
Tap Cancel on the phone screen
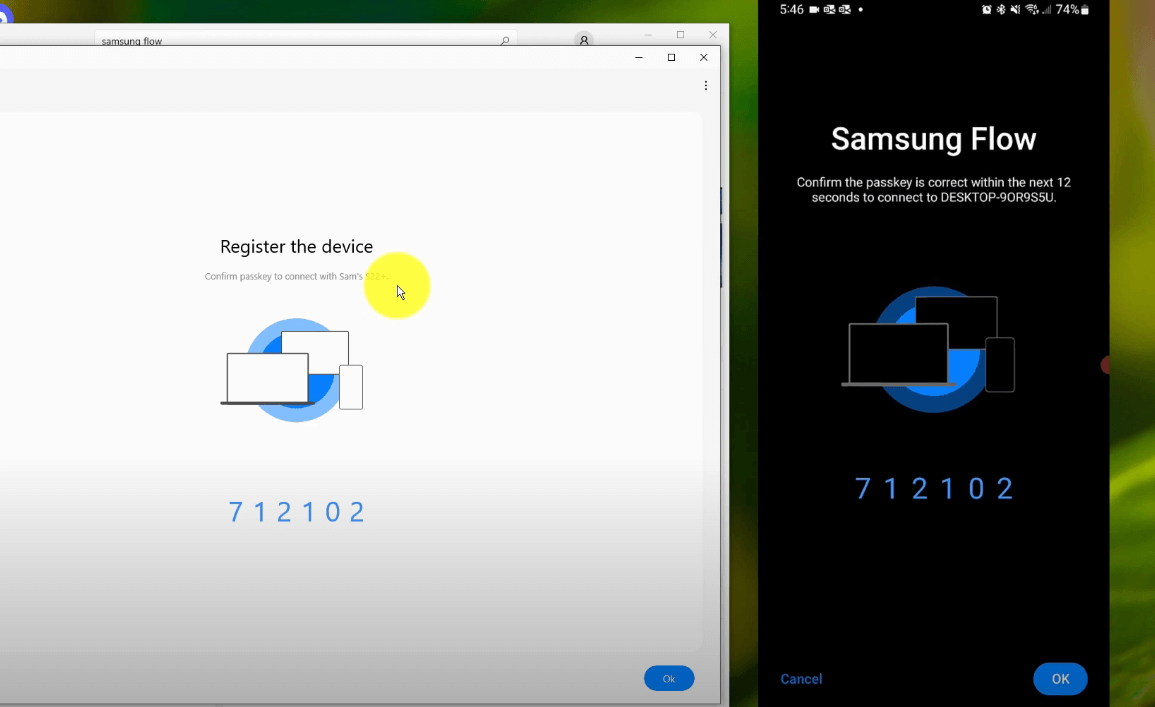coord(801,679)
